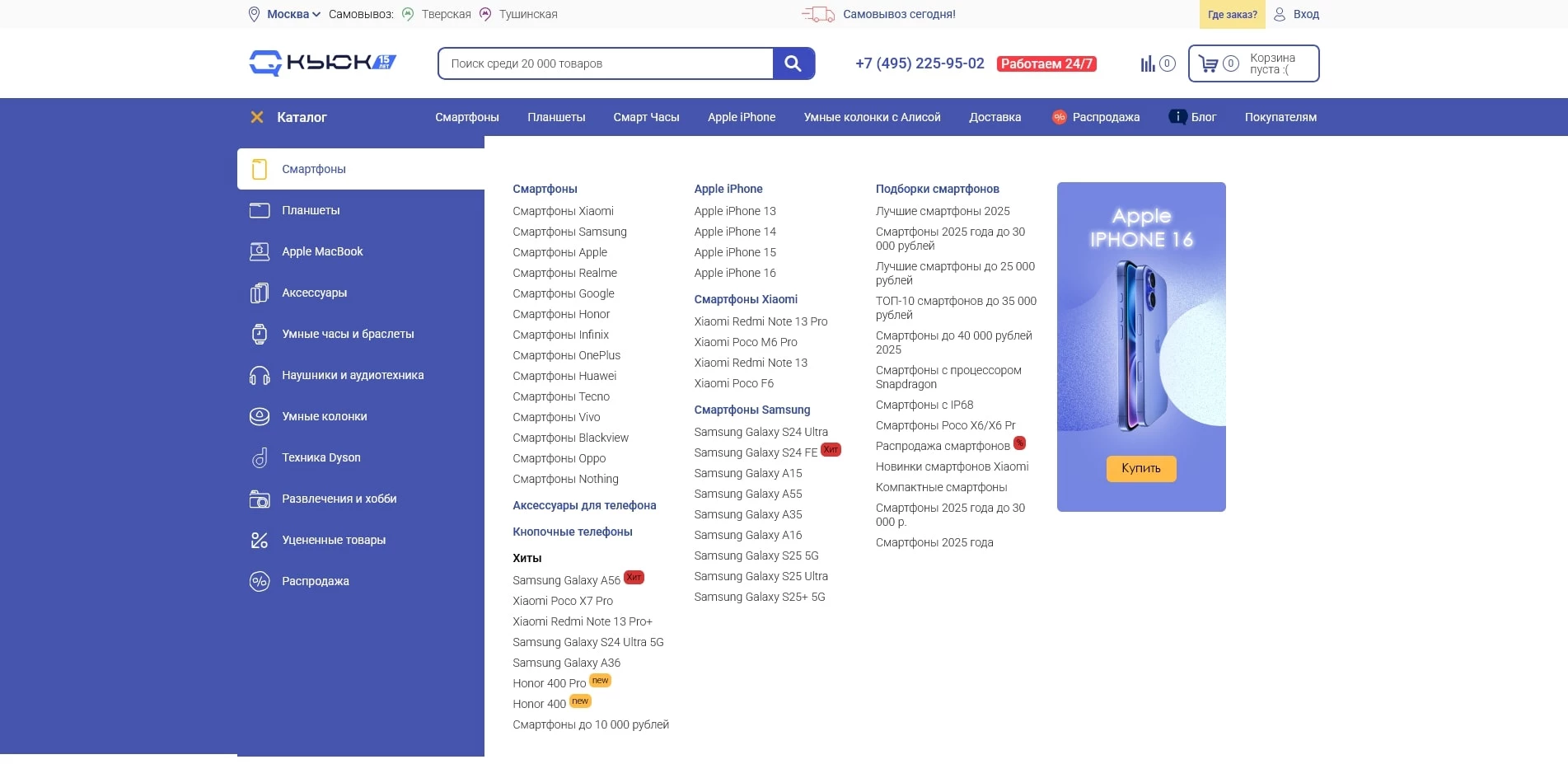Click the Apple MacBook laptop icon
The height and width of the screenshot is (764, 1568).
click(x=260, y=252)
